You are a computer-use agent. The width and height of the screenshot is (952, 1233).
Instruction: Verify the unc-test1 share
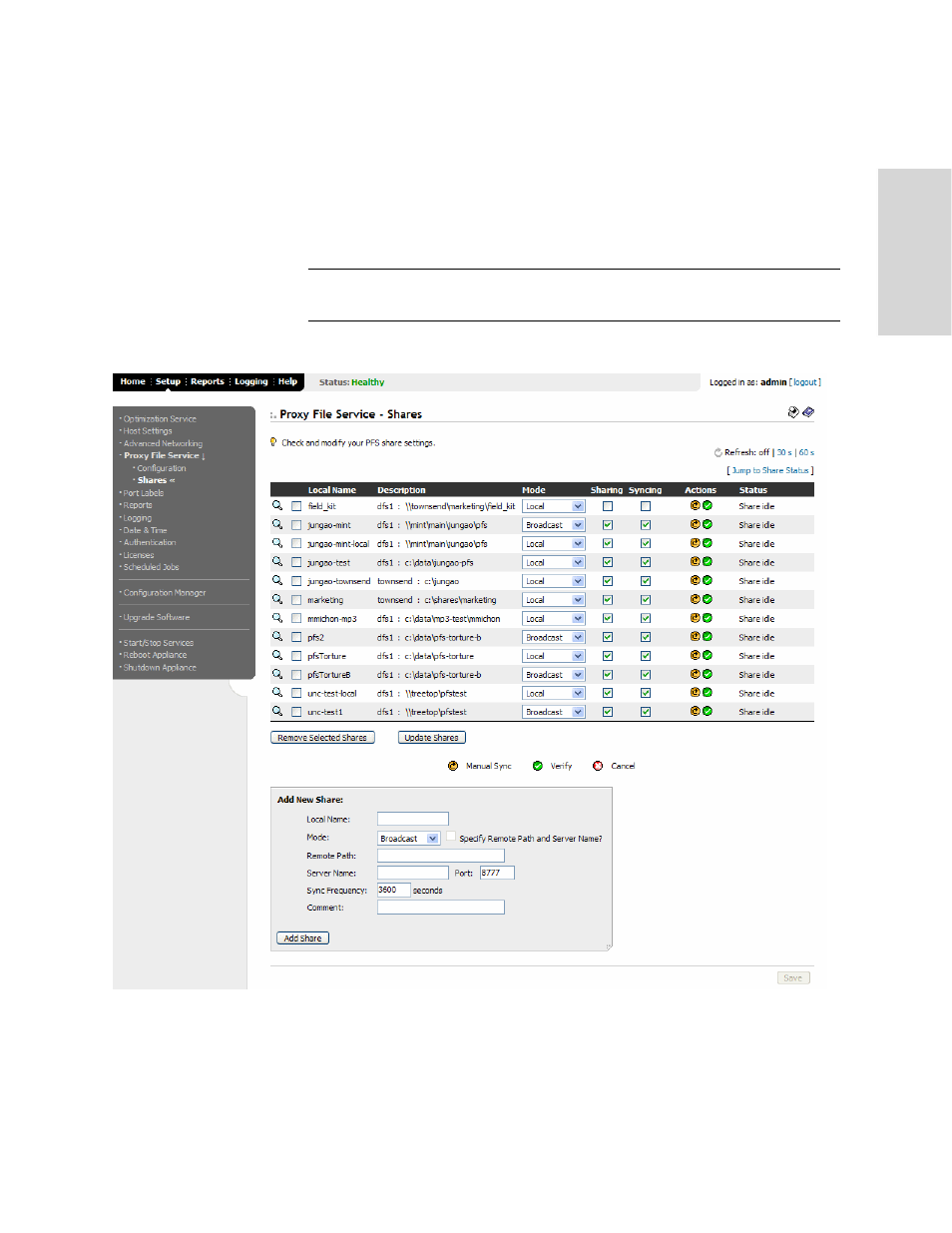pos(708,711)
